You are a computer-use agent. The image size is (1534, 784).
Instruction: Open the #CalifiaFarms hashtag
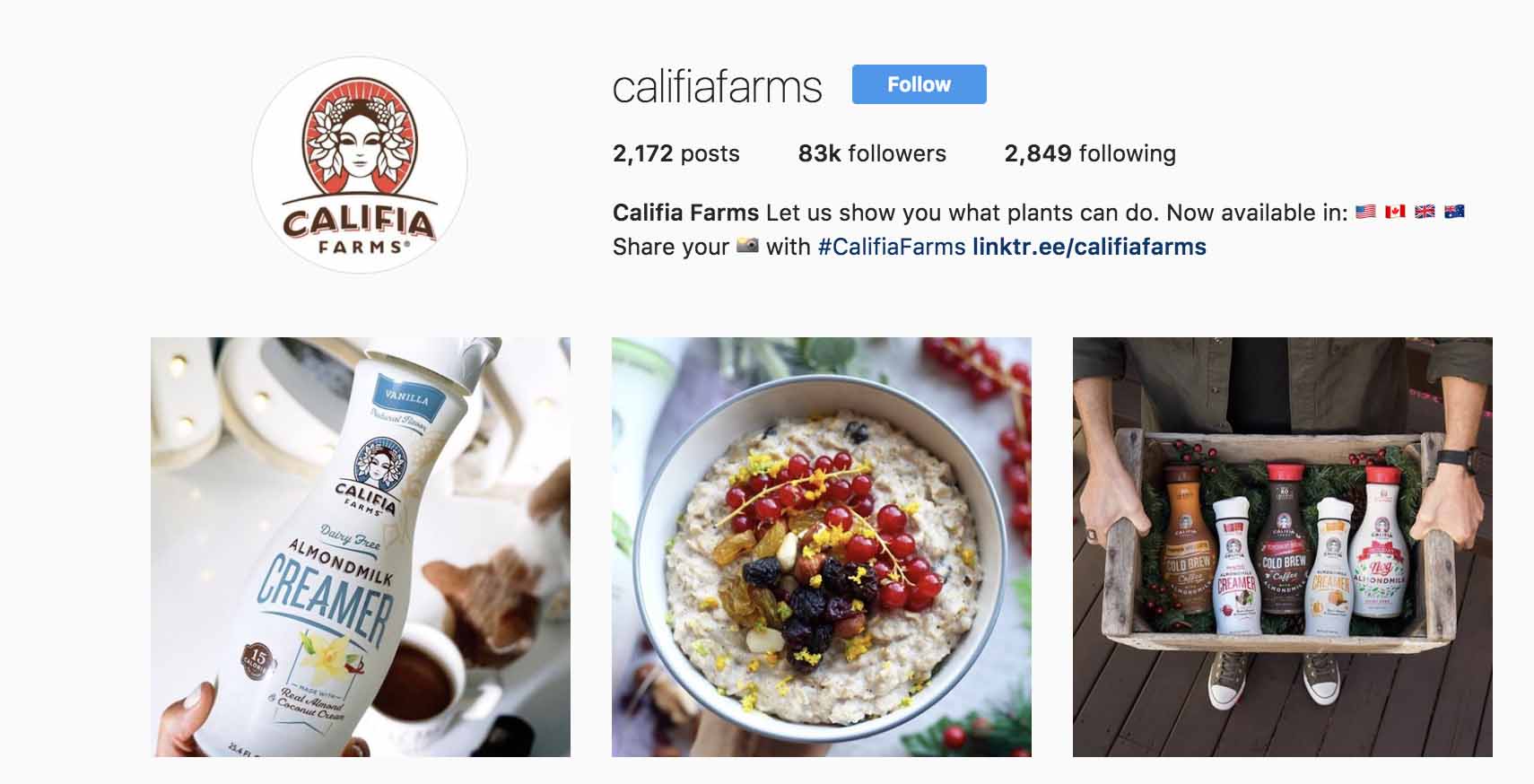click(892, 247)
